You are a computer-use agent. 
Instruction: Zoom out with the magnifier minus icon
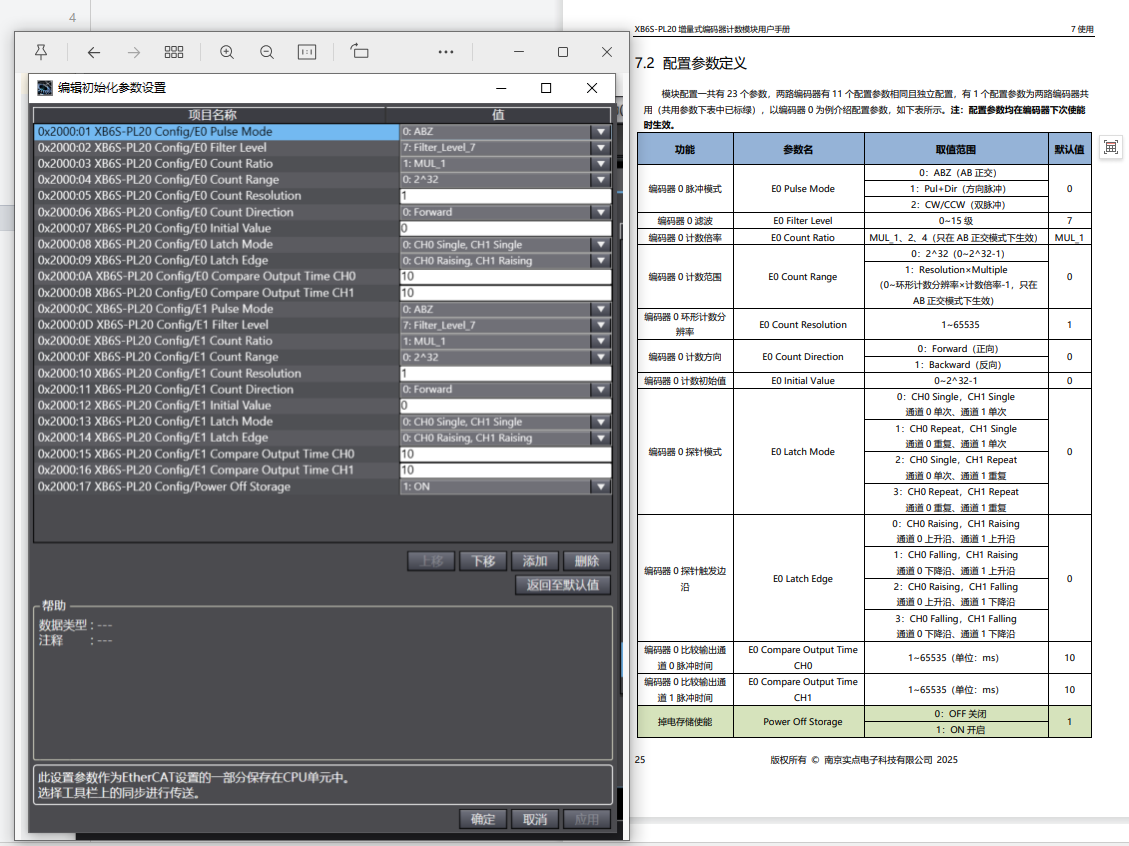point(267,52)
